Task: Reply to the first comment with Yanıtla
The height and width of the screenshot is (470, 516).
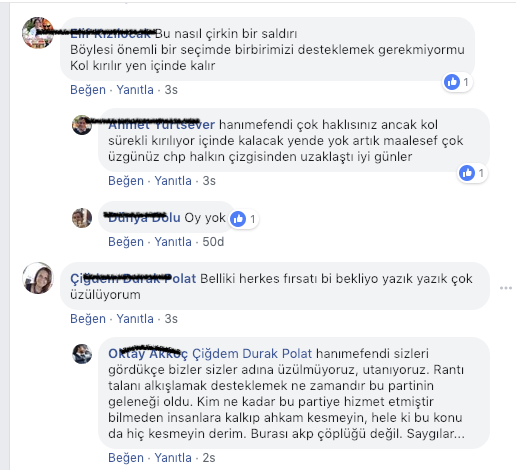Action: click(135, 90)
